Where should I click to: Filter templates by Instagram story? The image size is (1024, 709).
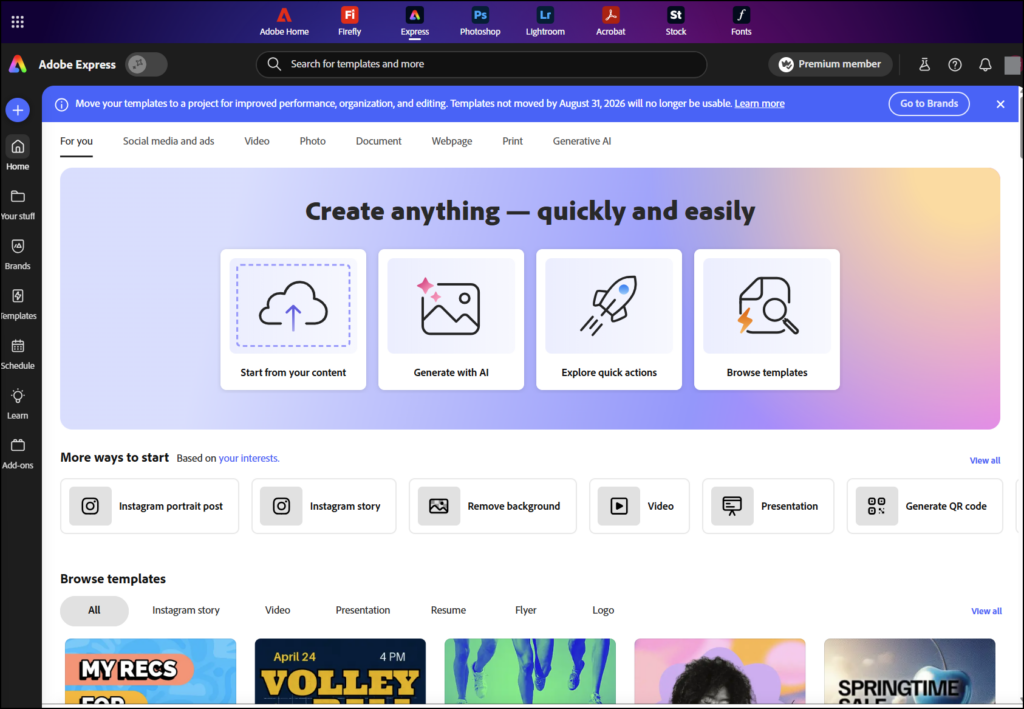(186, 610)
